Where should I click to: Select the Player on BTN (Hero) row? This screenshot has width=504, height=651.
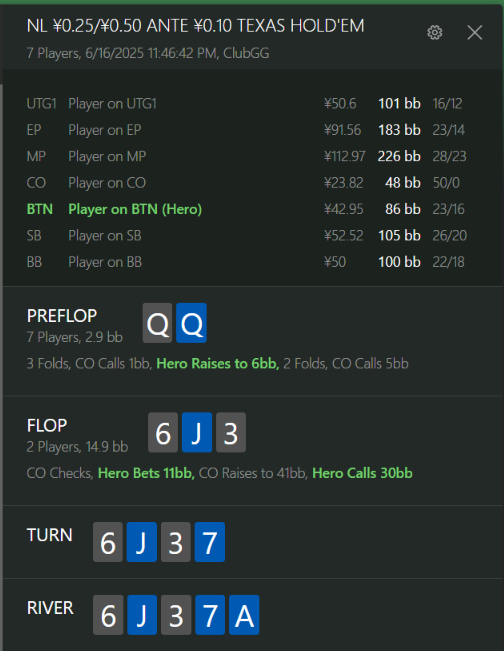(x=247, y=209)
